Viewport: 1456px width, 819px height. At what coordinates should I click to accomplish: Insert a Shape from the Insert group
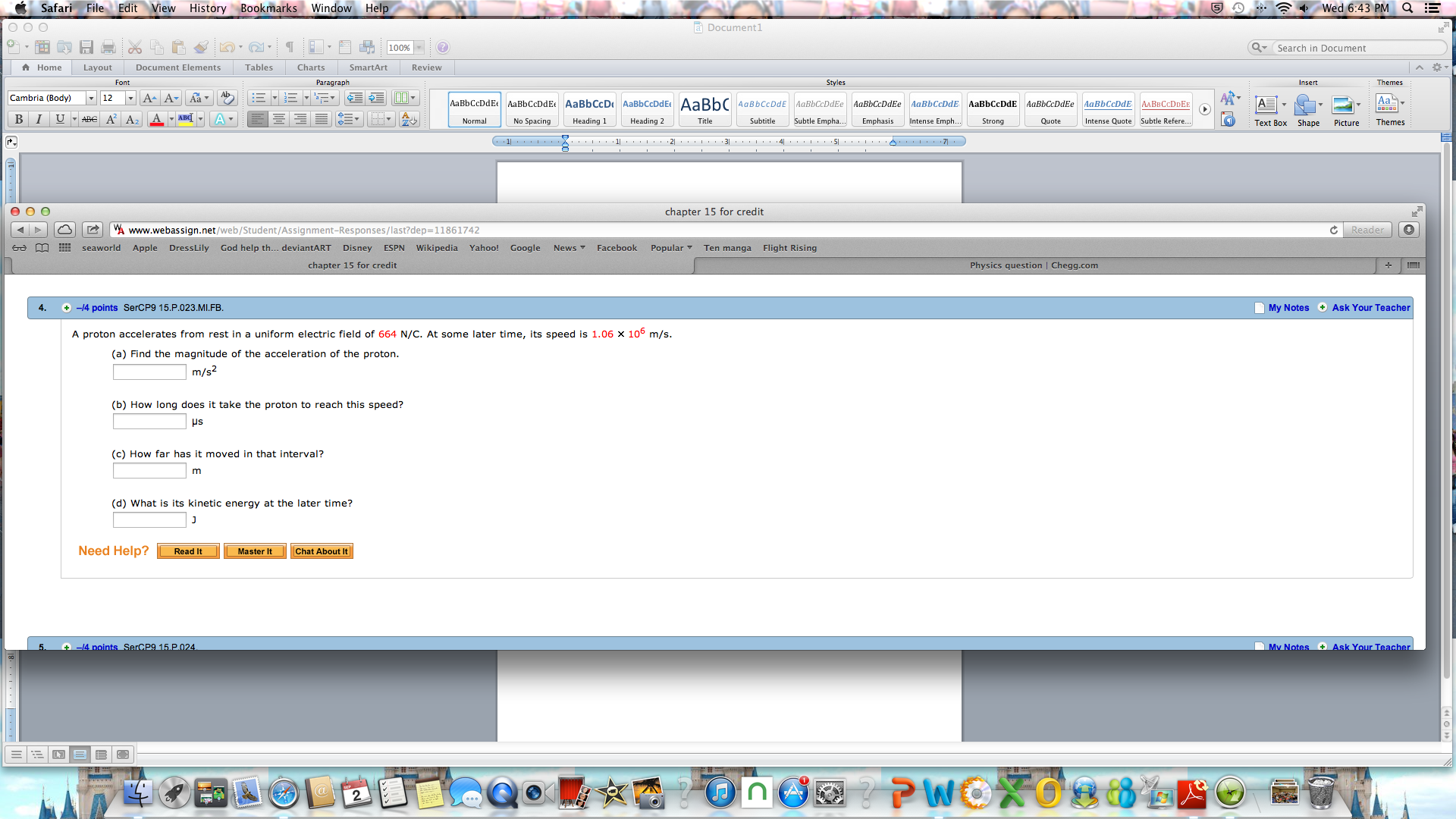1307,107
